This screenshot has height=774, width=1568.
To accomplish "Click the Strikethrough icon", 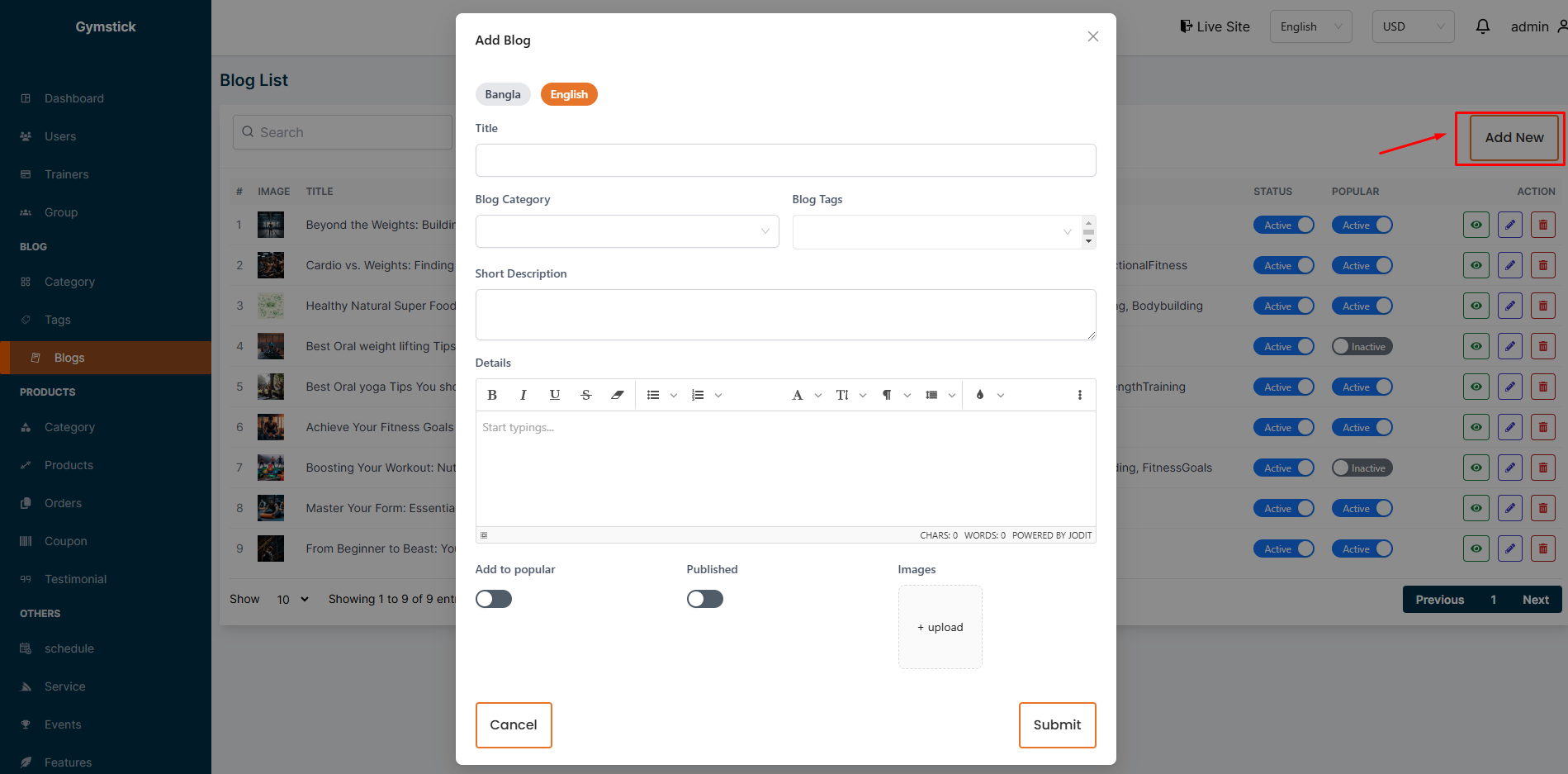I will click(x=586, y=395).
